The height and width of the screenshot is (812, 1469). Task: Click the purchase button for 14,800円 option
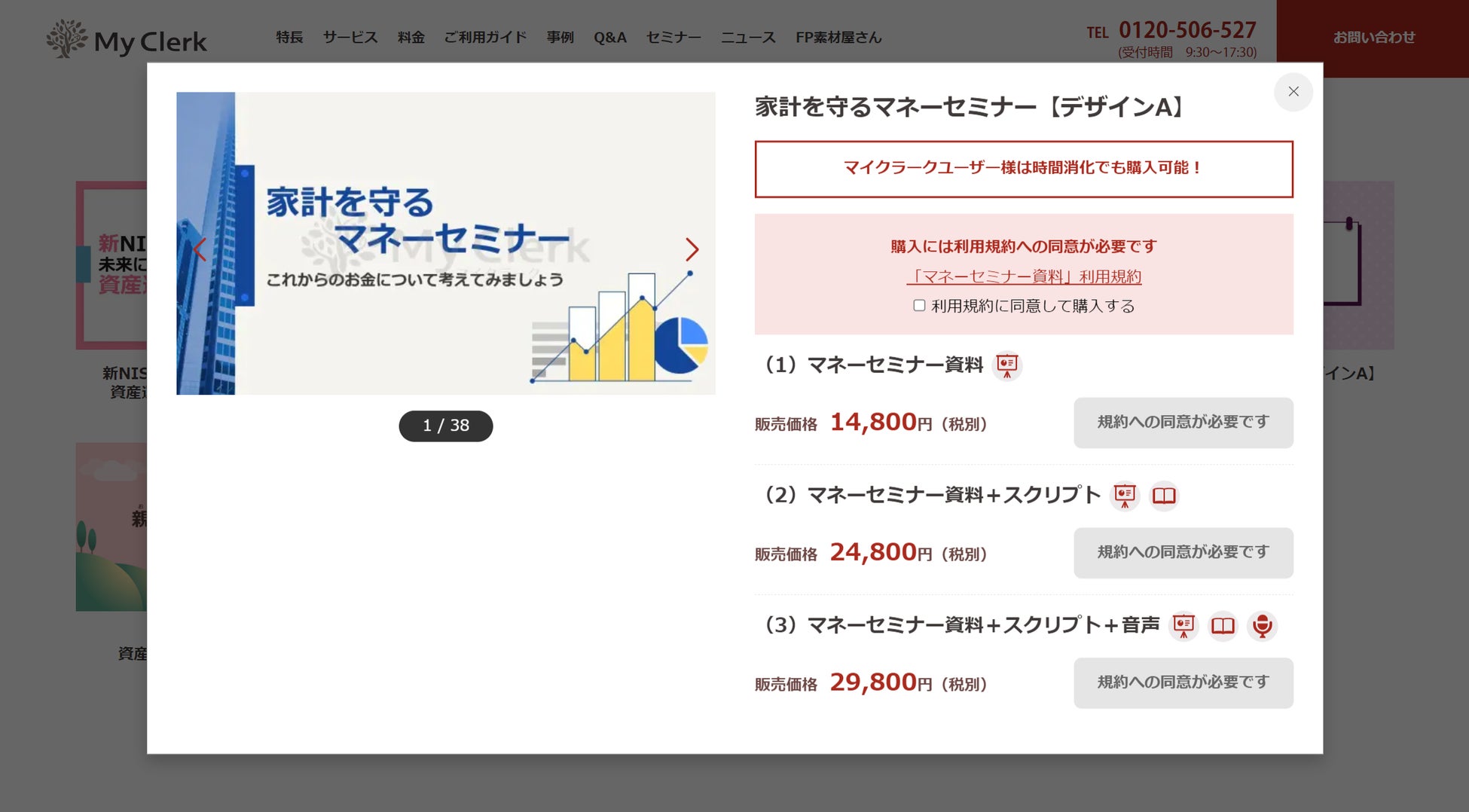click(1183, 423)
